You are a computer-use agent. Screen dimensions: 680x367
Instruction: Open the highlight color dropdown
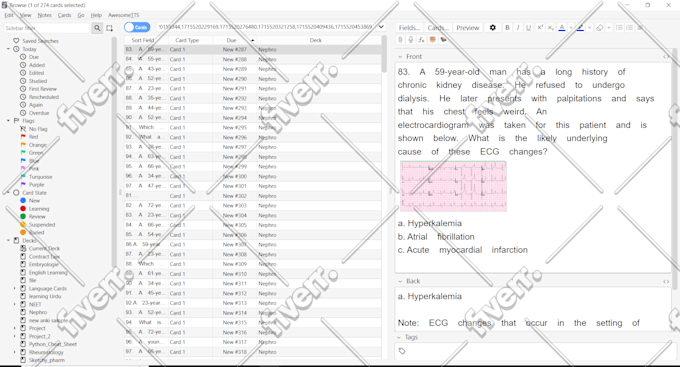pyautogui.click(x=589, y=28)
